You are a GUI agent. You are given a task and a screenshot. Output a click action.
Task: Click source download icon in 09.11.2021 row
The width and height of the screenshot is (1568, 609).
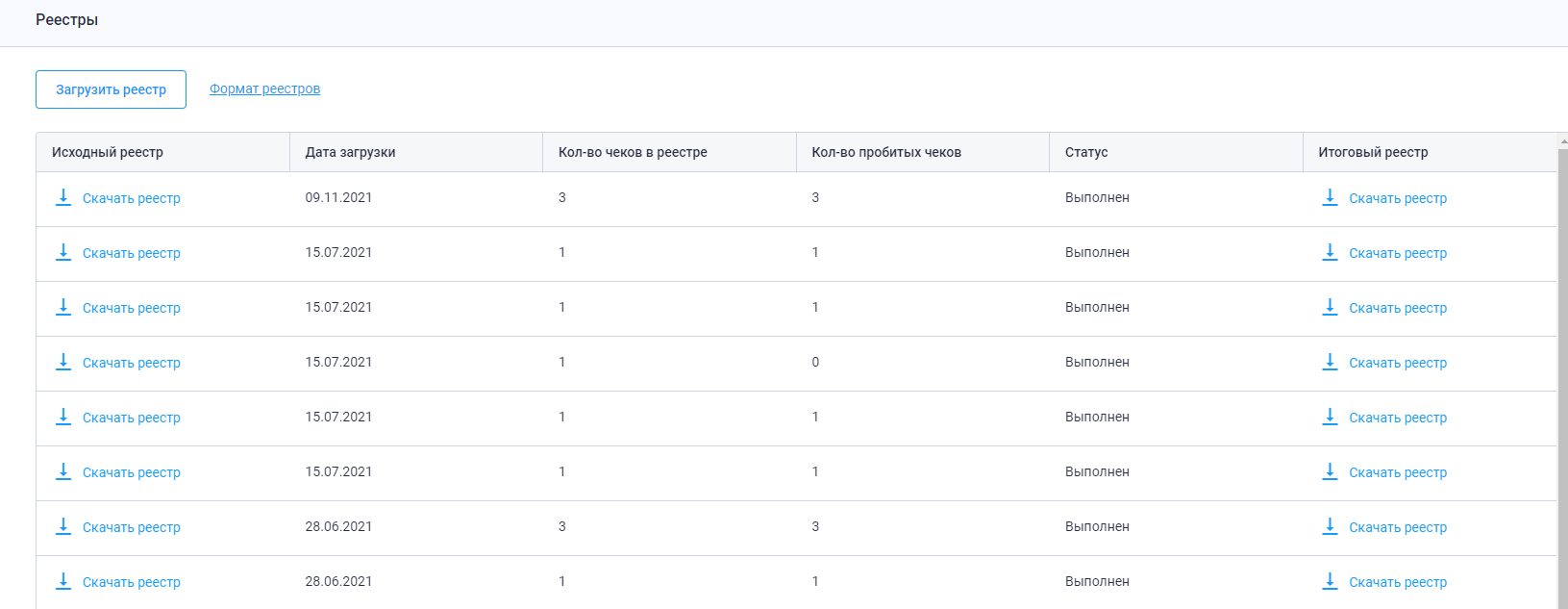63,197
